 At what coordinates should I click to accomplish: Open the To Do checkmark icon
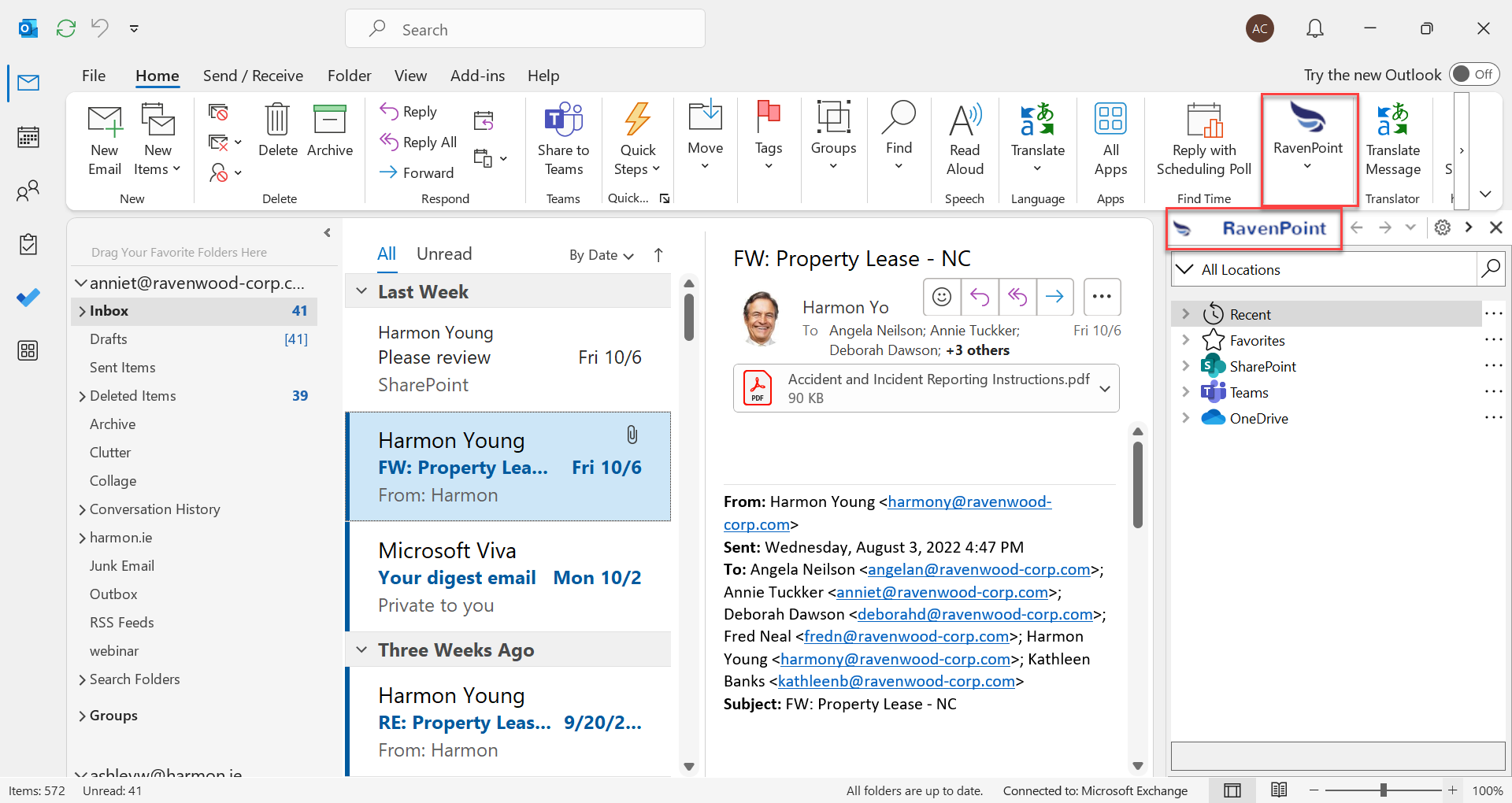click(28, 298)
